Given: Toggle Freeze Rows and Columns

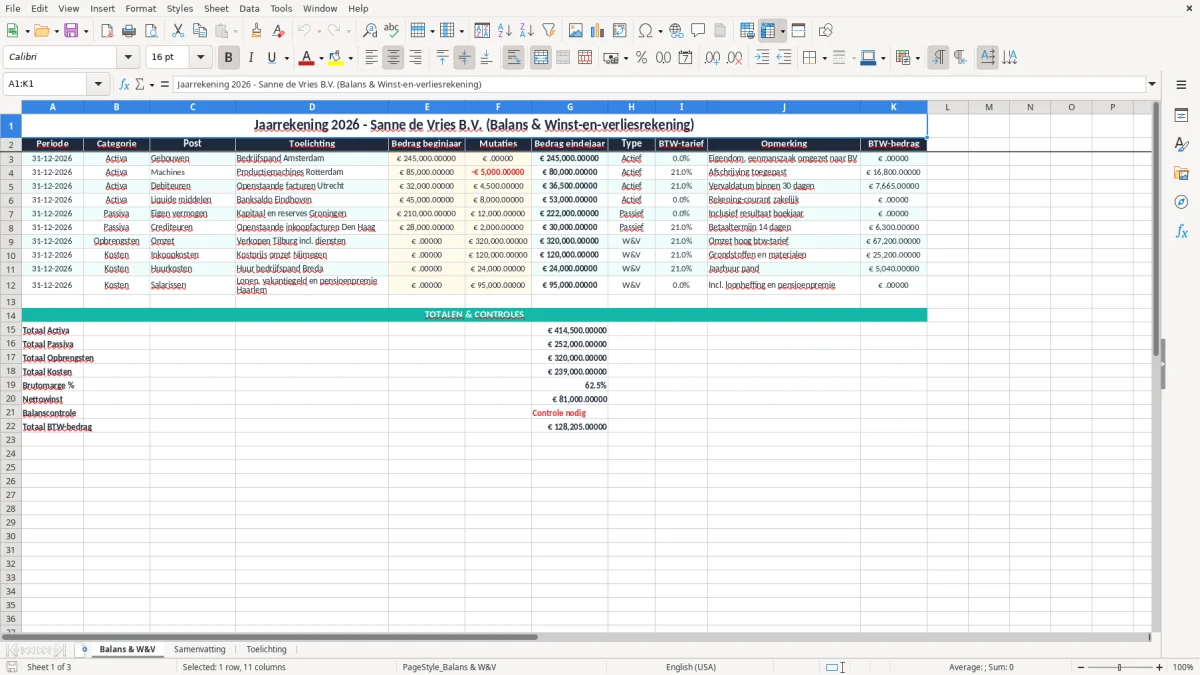Looking at the screenshot, I should 768,31.
